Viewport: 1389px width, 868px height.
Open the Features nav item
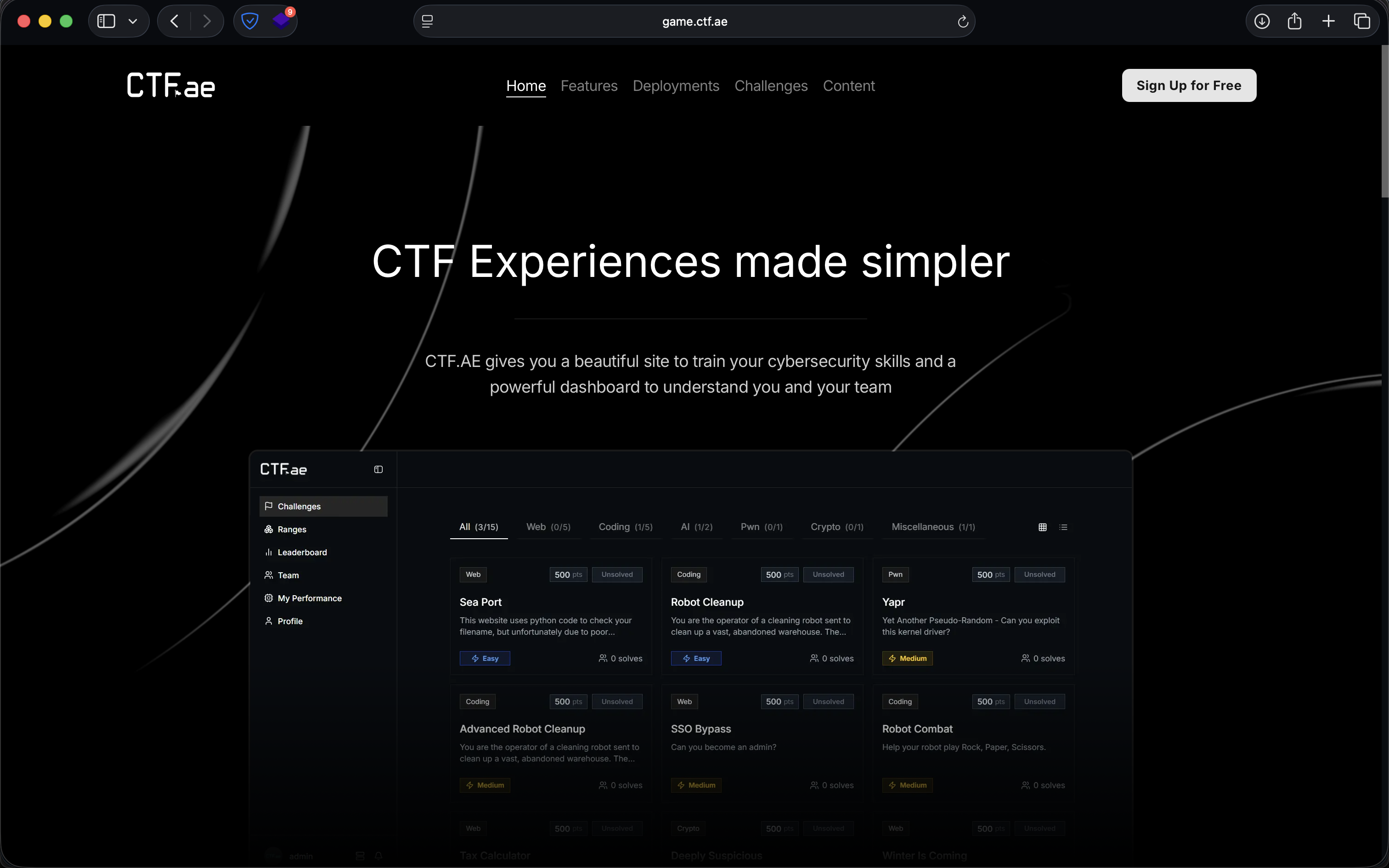pyautogui.click(x=589, y=85)
